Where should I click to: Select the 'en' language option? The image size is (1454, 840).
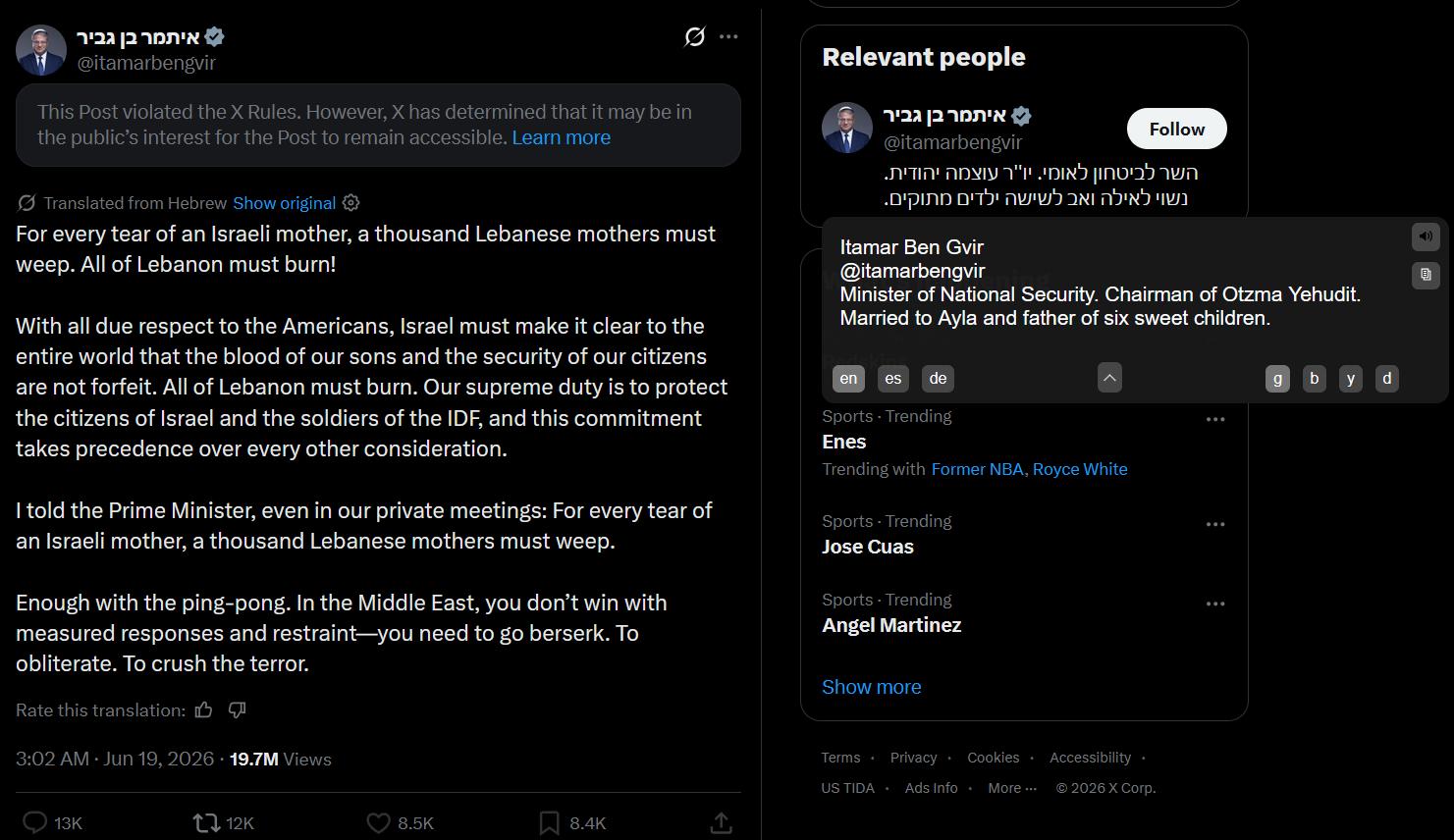(x=849, y=379)
